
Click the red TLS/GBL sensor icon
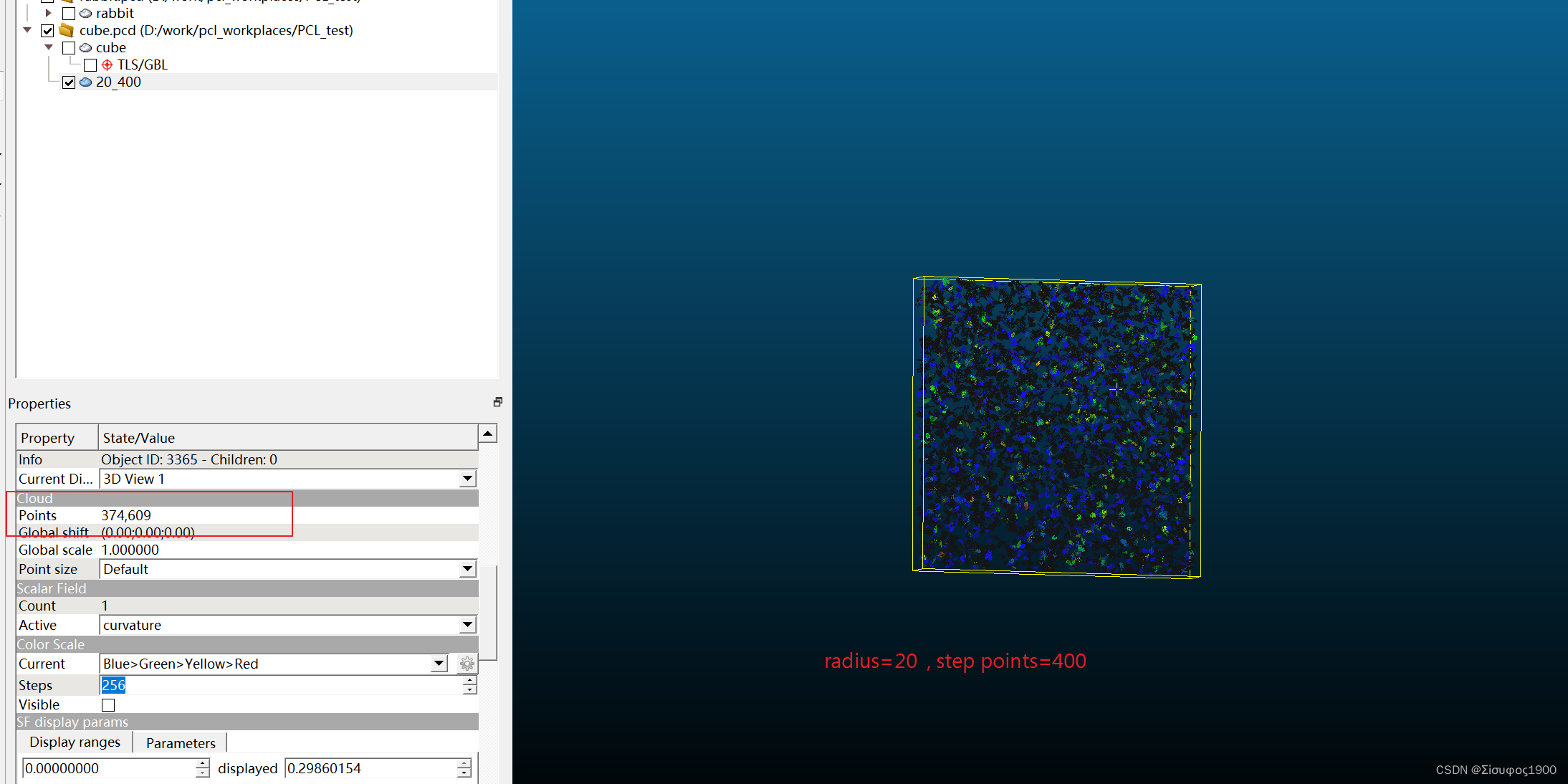pyautogui.click(x=107, y=65)
